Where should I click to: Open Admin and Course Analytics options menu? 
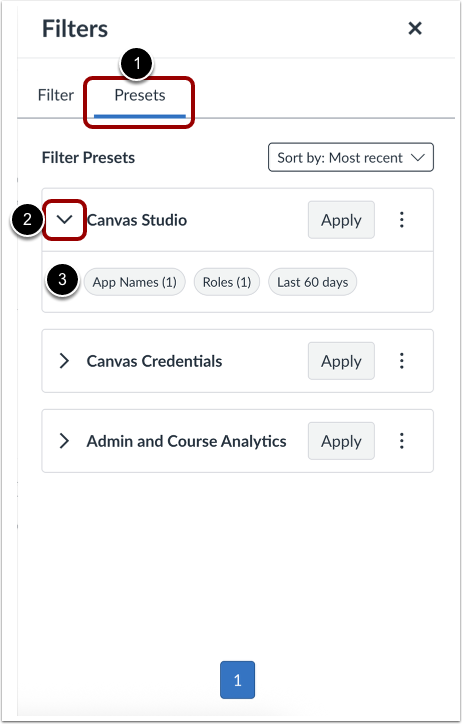tap(402, 441)
